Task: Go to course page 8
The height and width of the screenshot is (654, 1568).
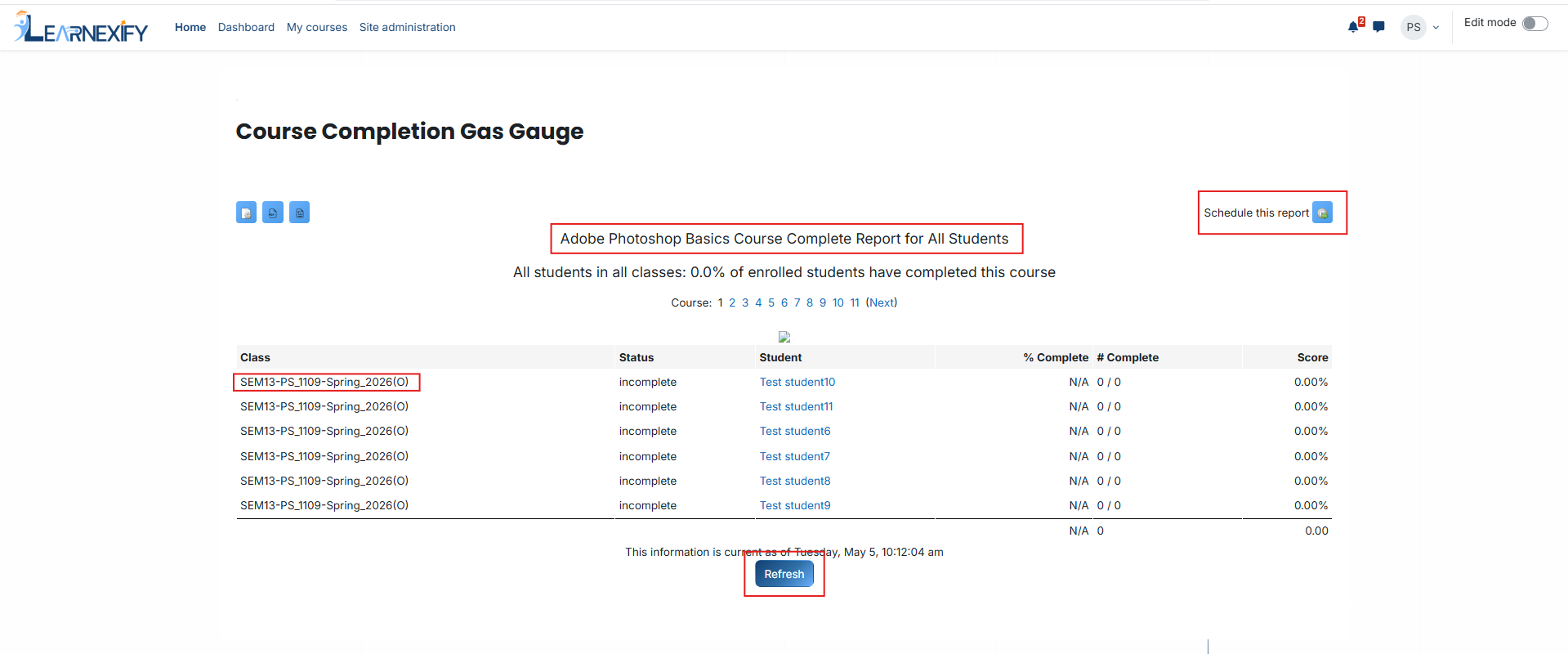Action: coord(810,302)
